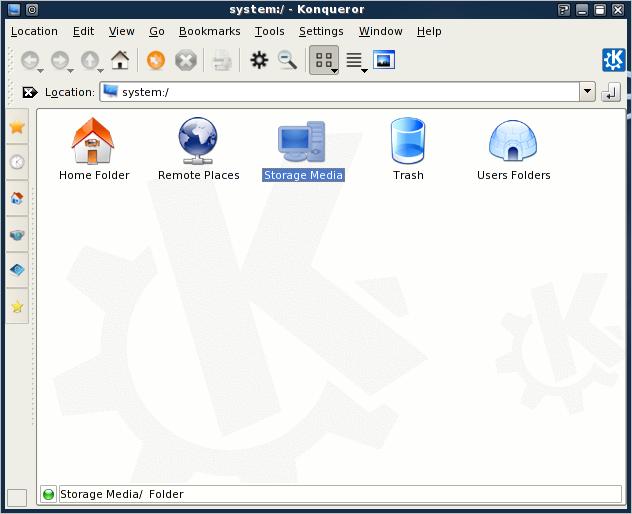Switch to list/tree view mode
This screenshot has width=632, height=514.
coord(354,60)
